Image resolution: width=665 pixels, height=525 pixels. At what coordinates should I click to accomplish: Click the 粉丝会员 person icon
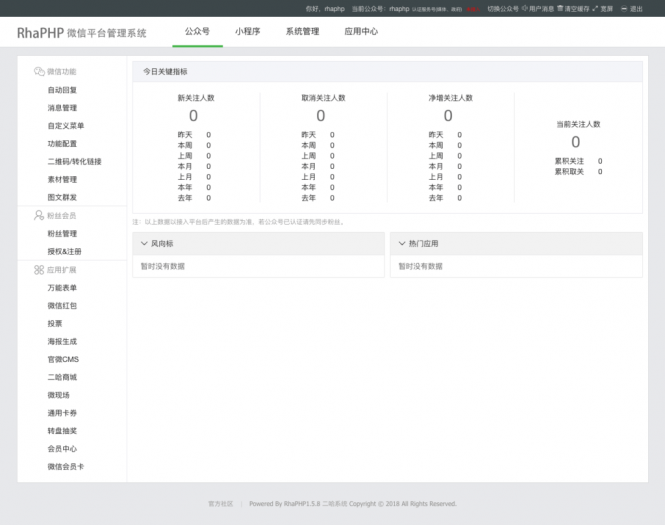click(39, 215)
